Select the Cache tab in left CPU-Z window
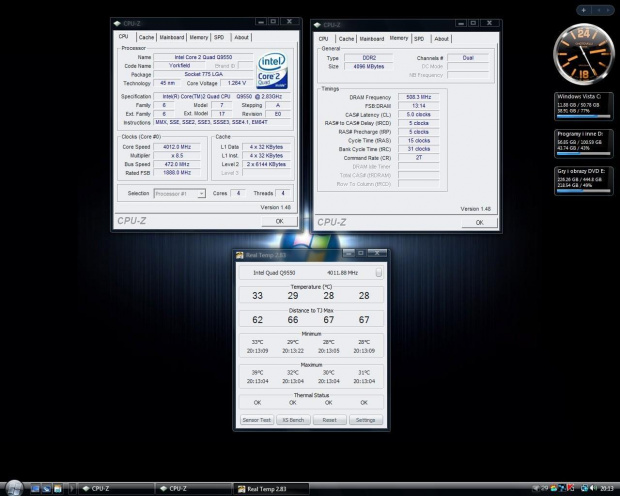 (146, 37)
